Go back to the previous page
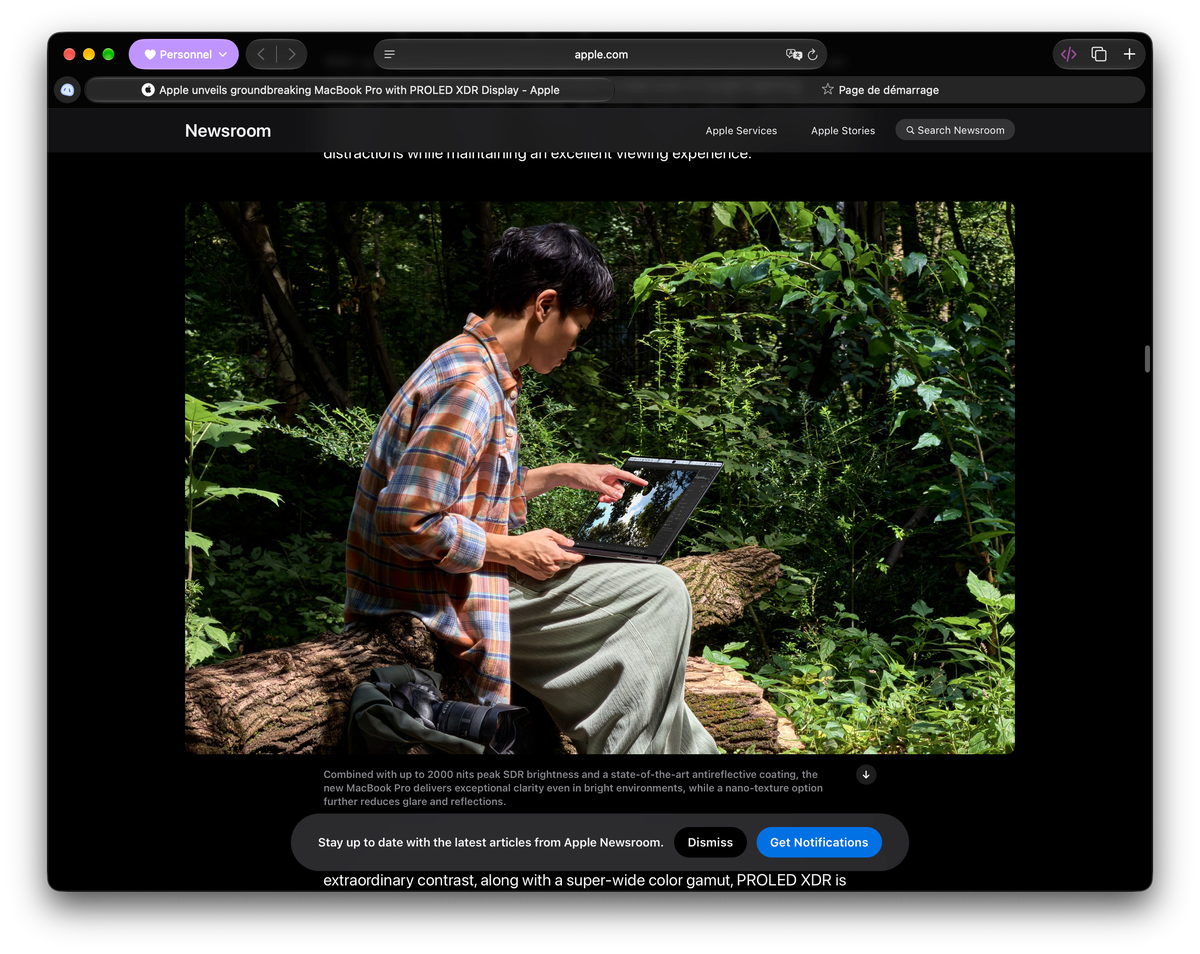 [x=261, y=54]
